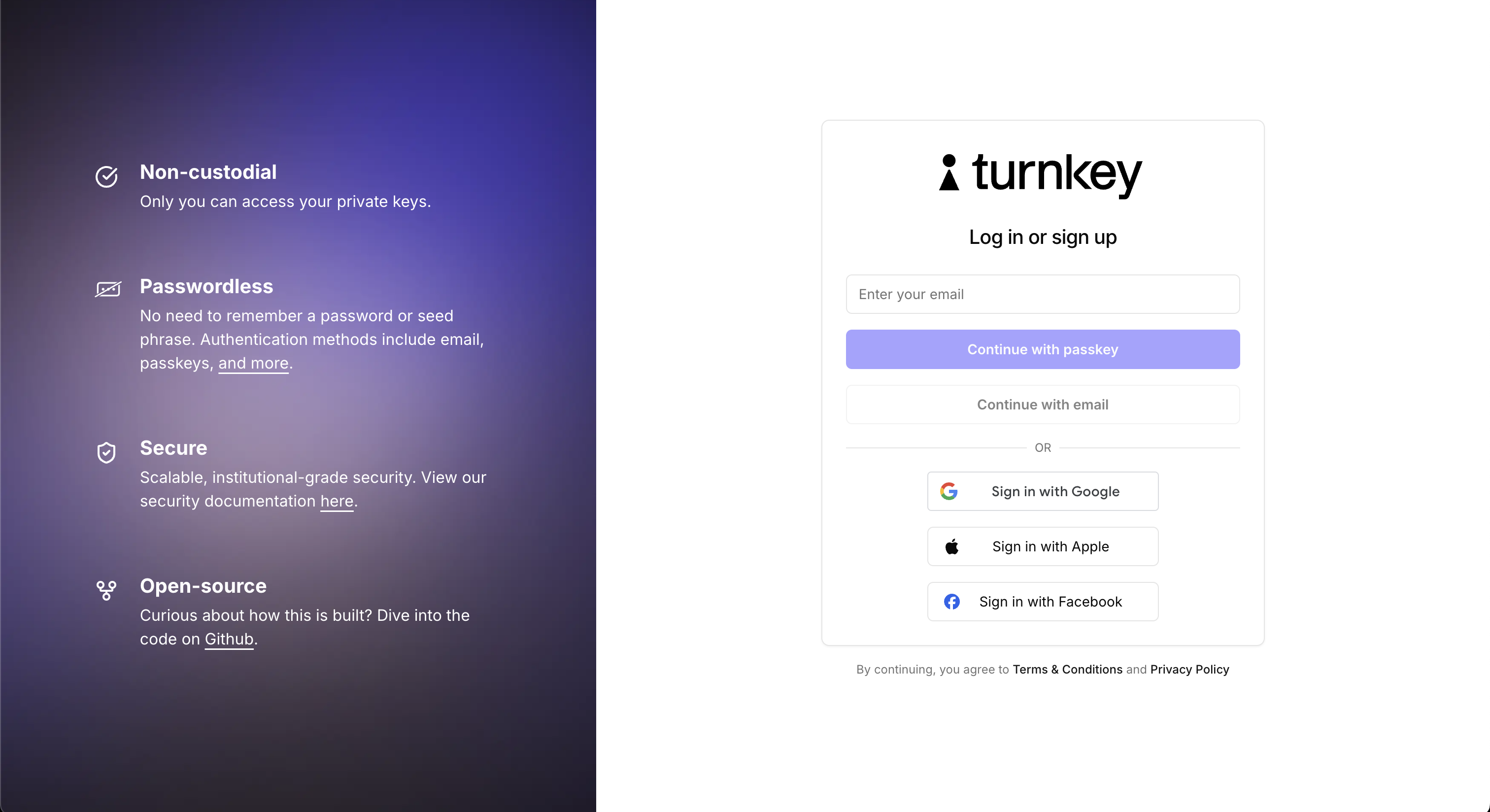Click the security documentation 'here' link

[336, 501]
